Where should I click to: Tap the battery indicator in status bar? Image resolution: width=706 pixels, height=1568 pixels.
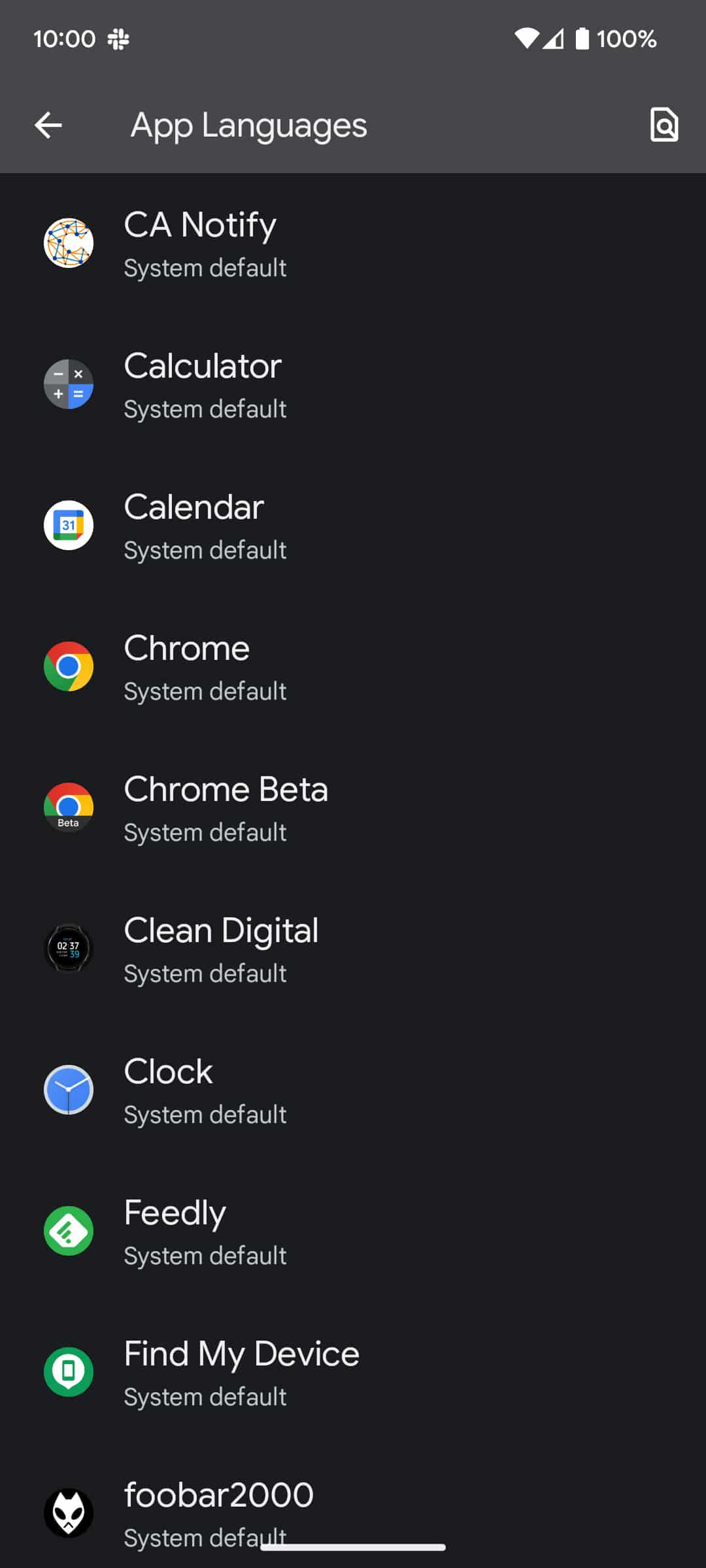tap(582, 39)
